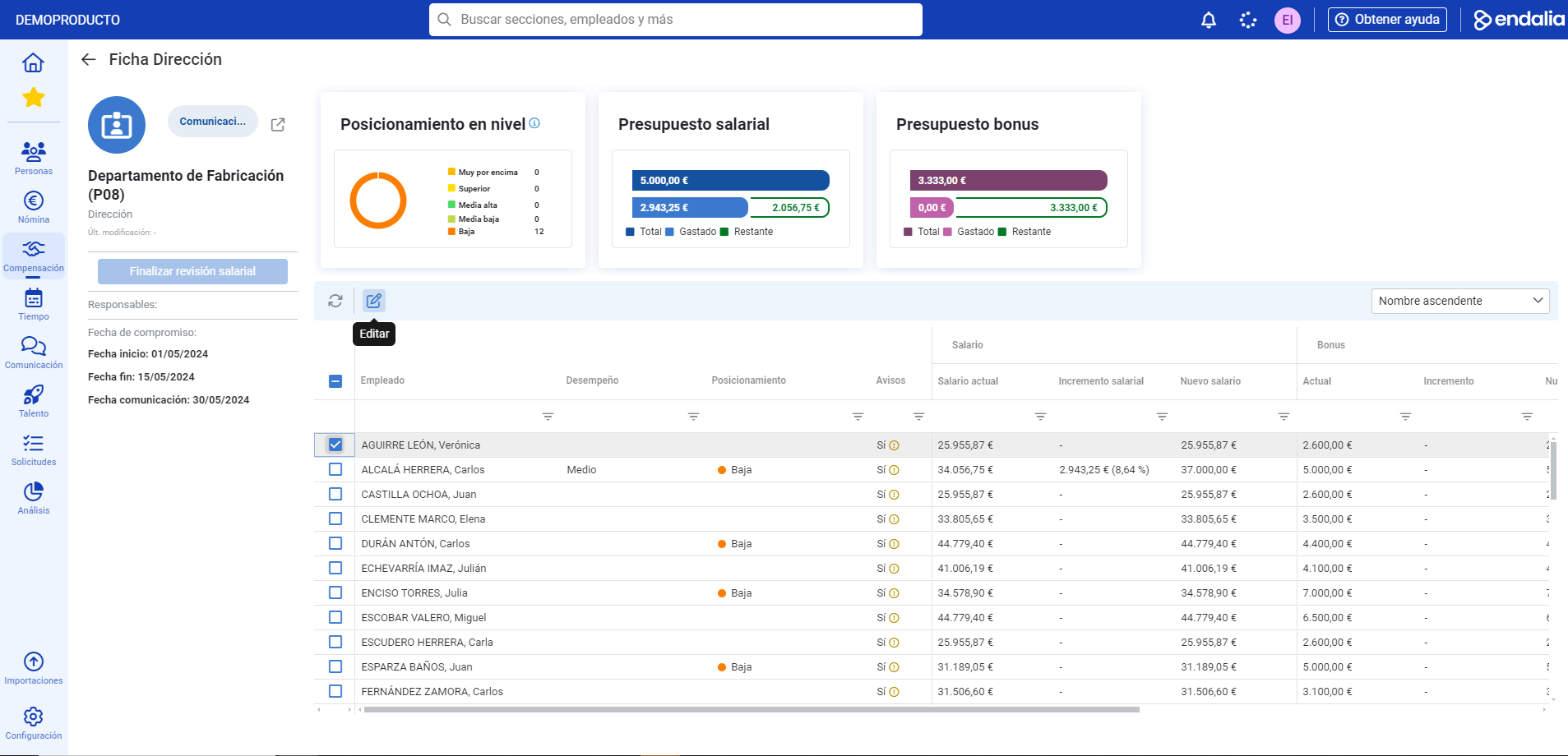Click the blue 5.000,00 € total bar
The width and height of the screenshot is (1568, 756).
730,181
